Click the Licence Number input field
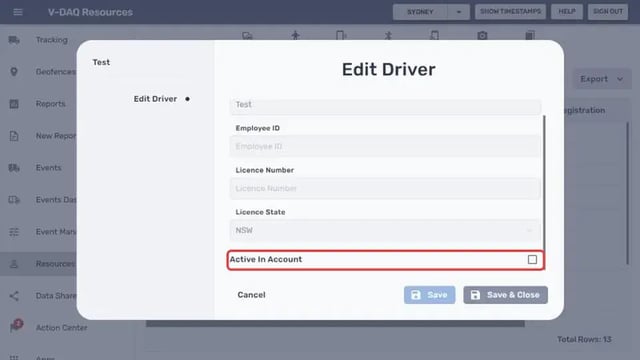The image size is (640, 360). 385,189
